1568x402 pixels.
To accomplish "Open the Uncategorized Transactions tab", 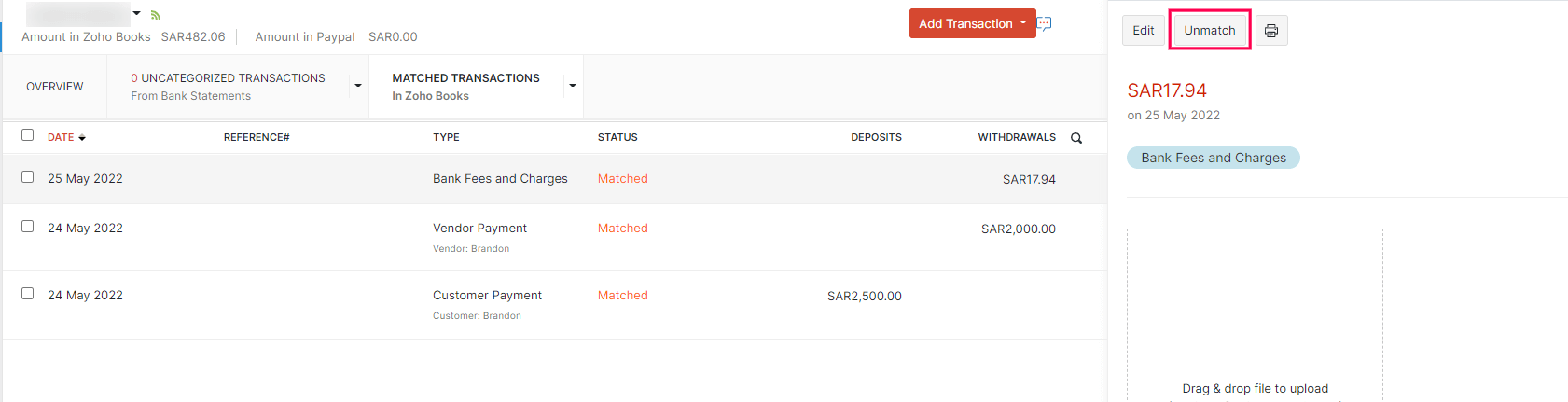I will pos(229,87).
